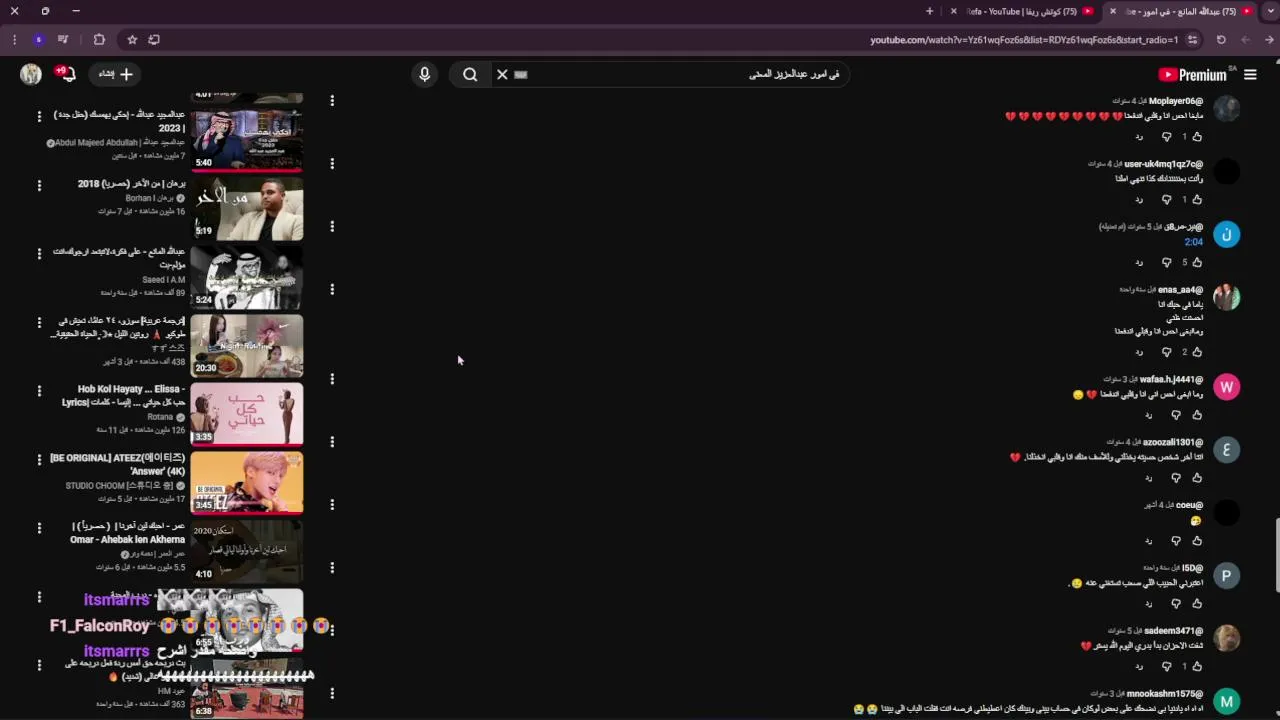Open the 'Rotana' channel name

tap(160, 417)
